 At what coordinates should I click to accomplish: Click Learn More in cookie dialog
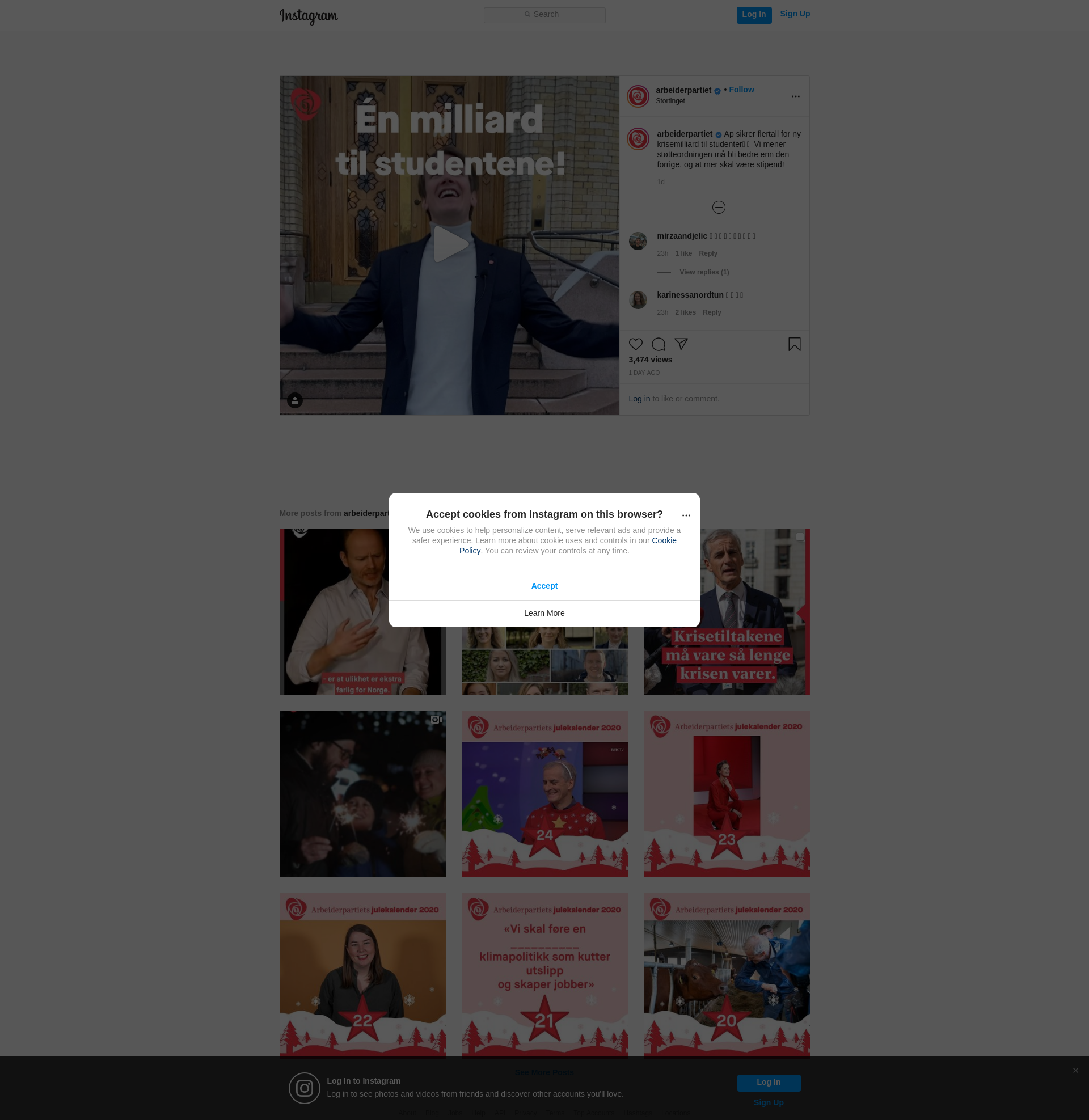coord(544,614)
